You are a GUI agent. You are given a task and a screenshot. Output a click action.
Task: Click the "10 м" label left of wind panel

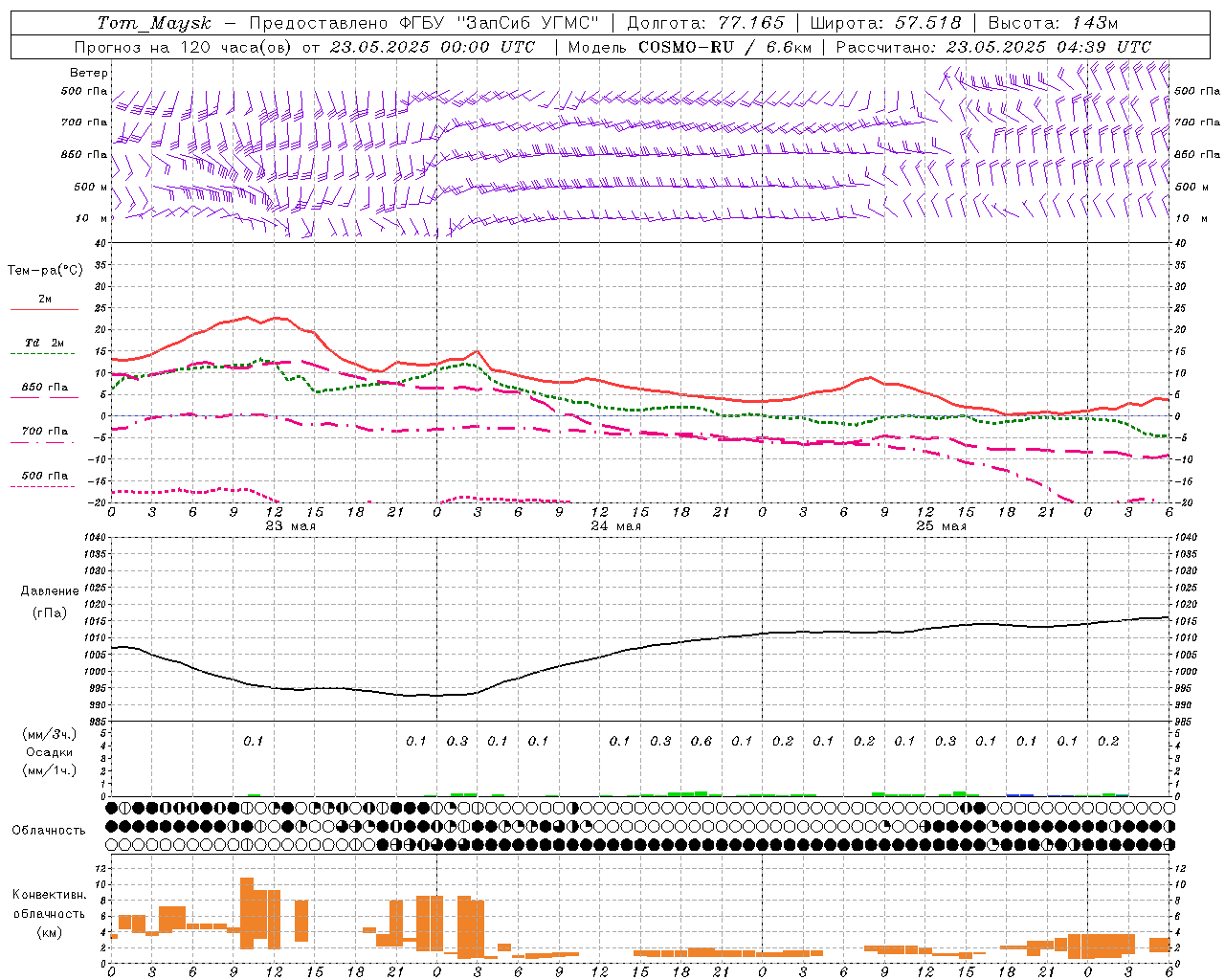92,219
